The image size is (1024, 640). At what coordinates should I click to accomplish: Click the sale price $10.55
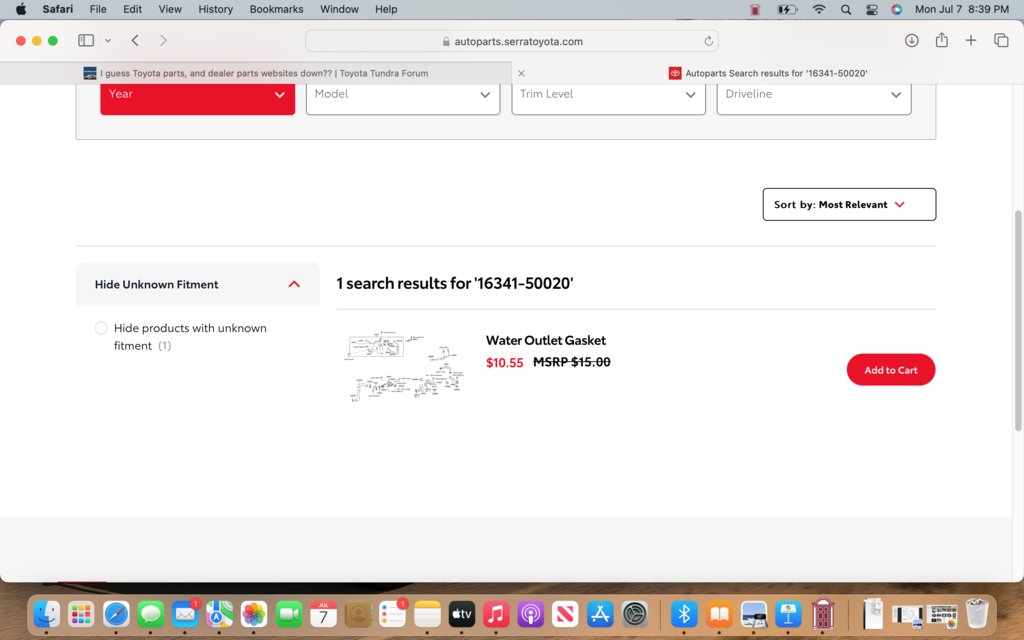[x=504, y=362]
